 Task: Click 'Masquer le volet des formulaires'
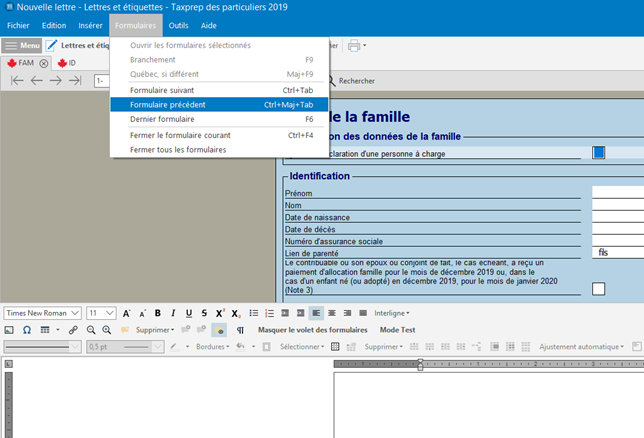pos(312,330)
